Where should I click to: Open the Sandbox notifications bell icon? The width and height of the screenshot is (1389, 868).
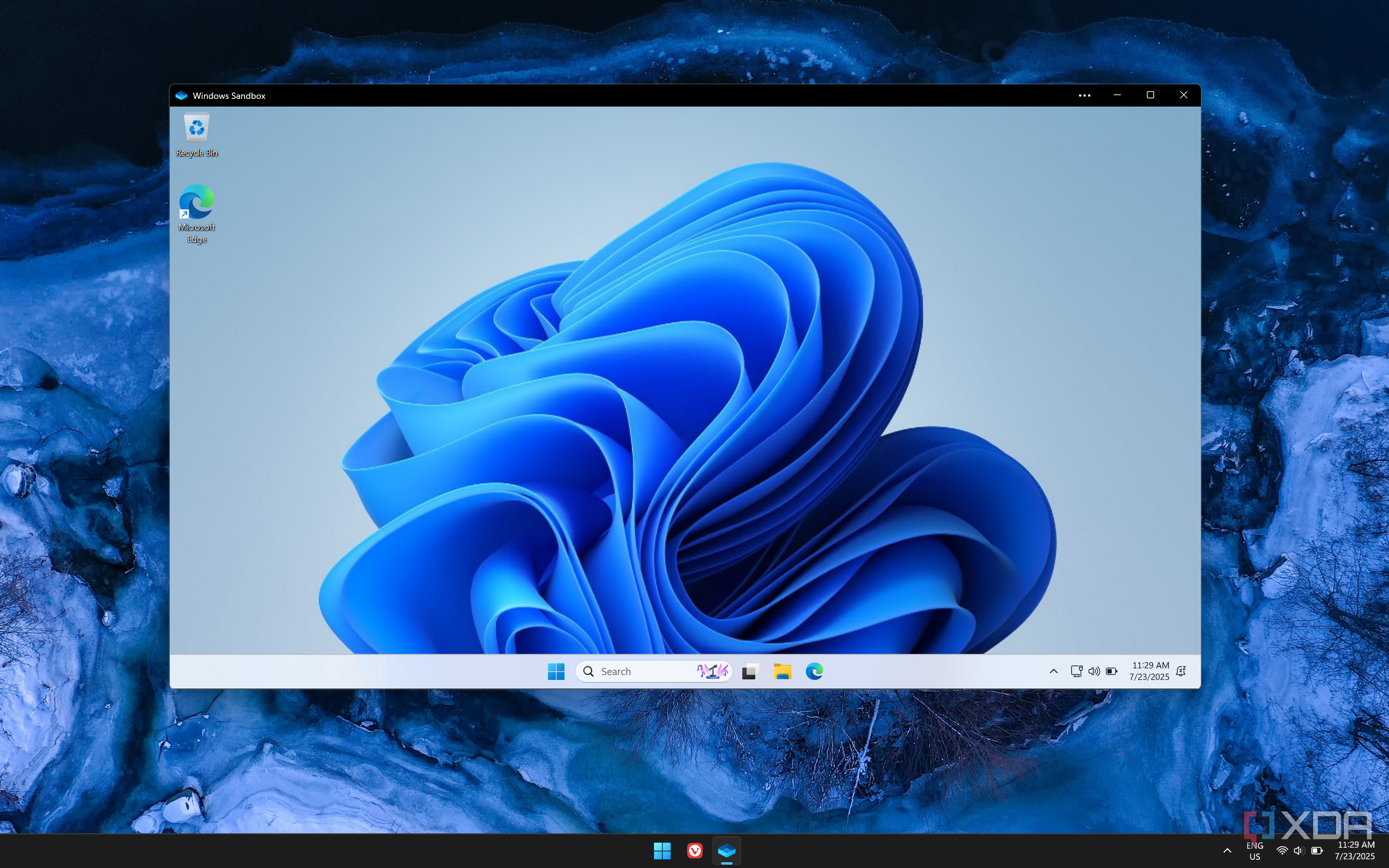click(x=1181, y=671)
